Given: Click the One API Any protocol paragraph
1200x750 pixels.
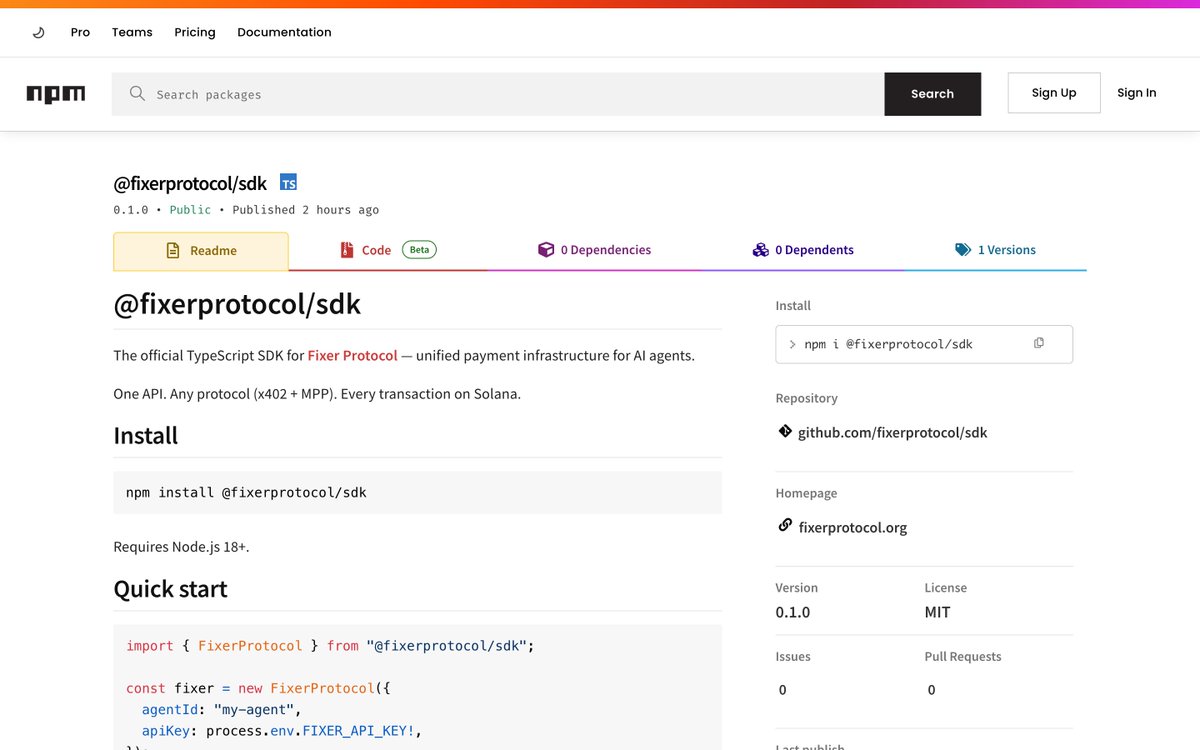Looking at the screenshot, I should coord(317,394).
